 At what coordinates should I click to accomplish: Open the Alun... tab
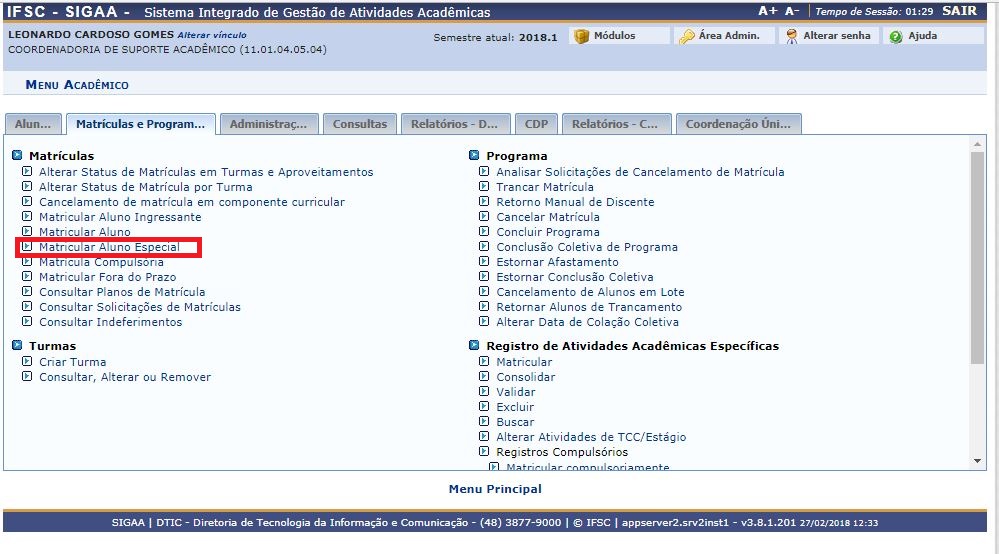pyautogui.click(x=33, y=124)
